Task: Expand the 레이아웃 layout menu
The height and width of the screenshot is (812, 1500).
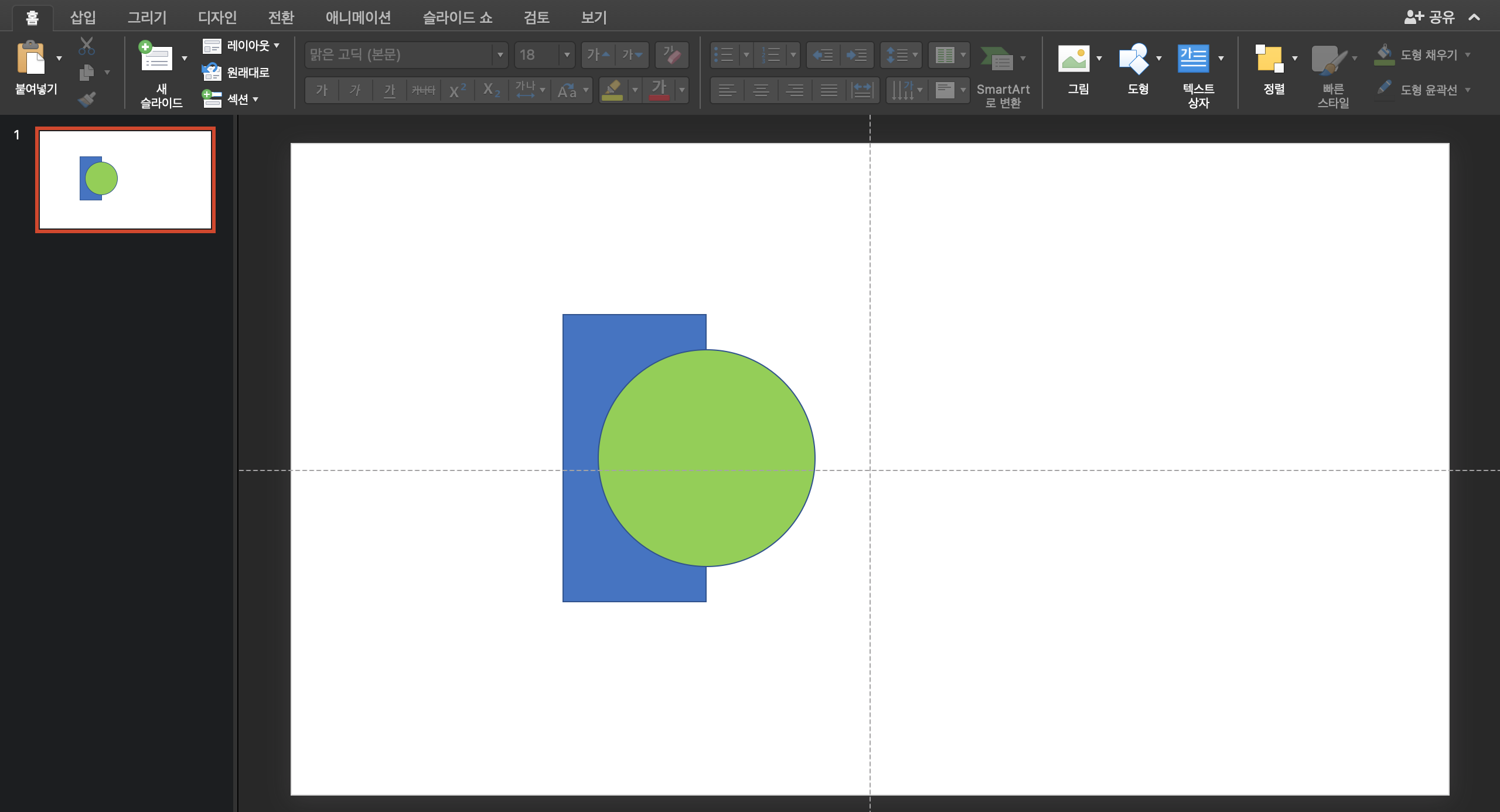Action: pos(247,46)
